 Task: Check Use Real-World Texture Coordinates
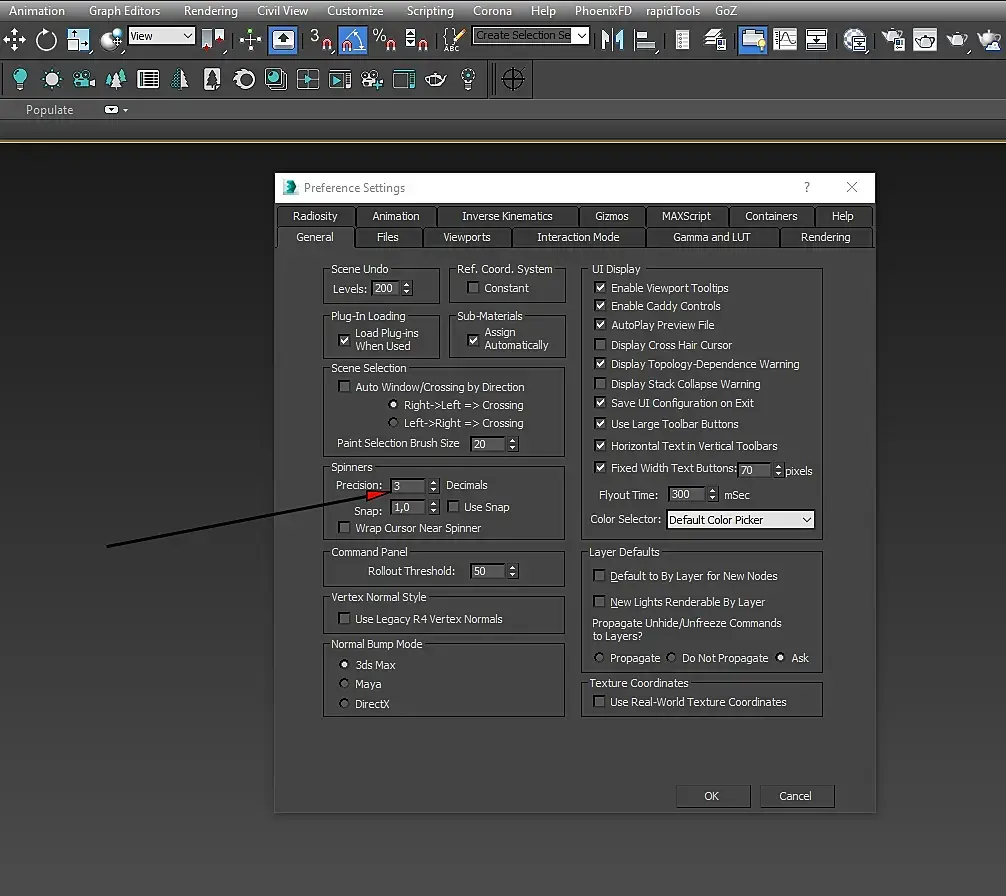(600, 702)
